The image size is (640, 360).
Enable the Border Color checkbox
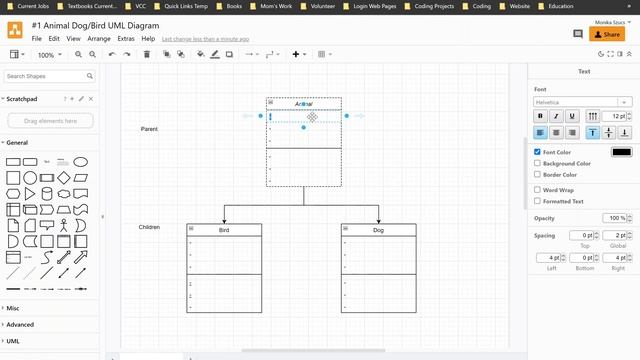point(537,174)
